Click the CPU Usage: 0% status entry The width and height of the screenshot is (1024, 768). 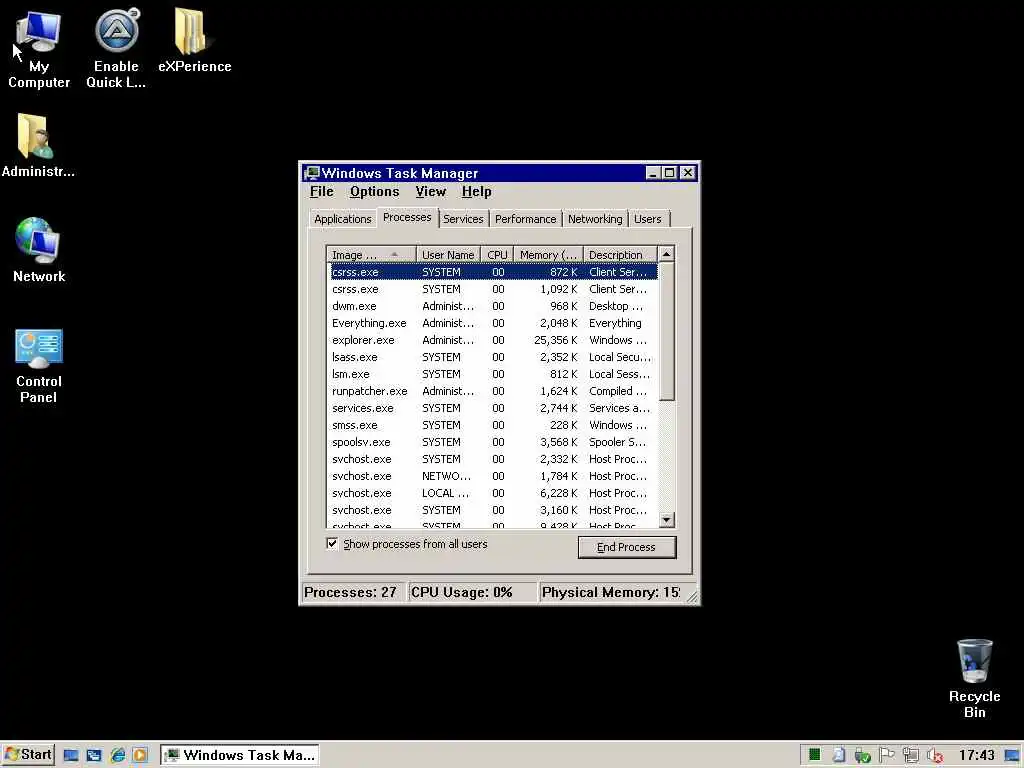pyautogui.click(x=473, y=592)
